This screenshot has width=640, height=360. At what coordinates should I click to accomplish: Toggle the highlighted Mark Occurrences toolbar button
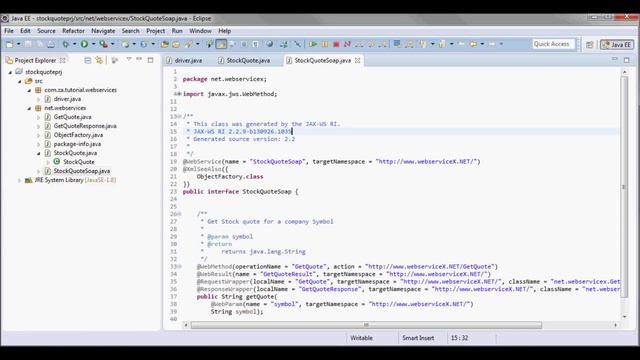(221, 44)
